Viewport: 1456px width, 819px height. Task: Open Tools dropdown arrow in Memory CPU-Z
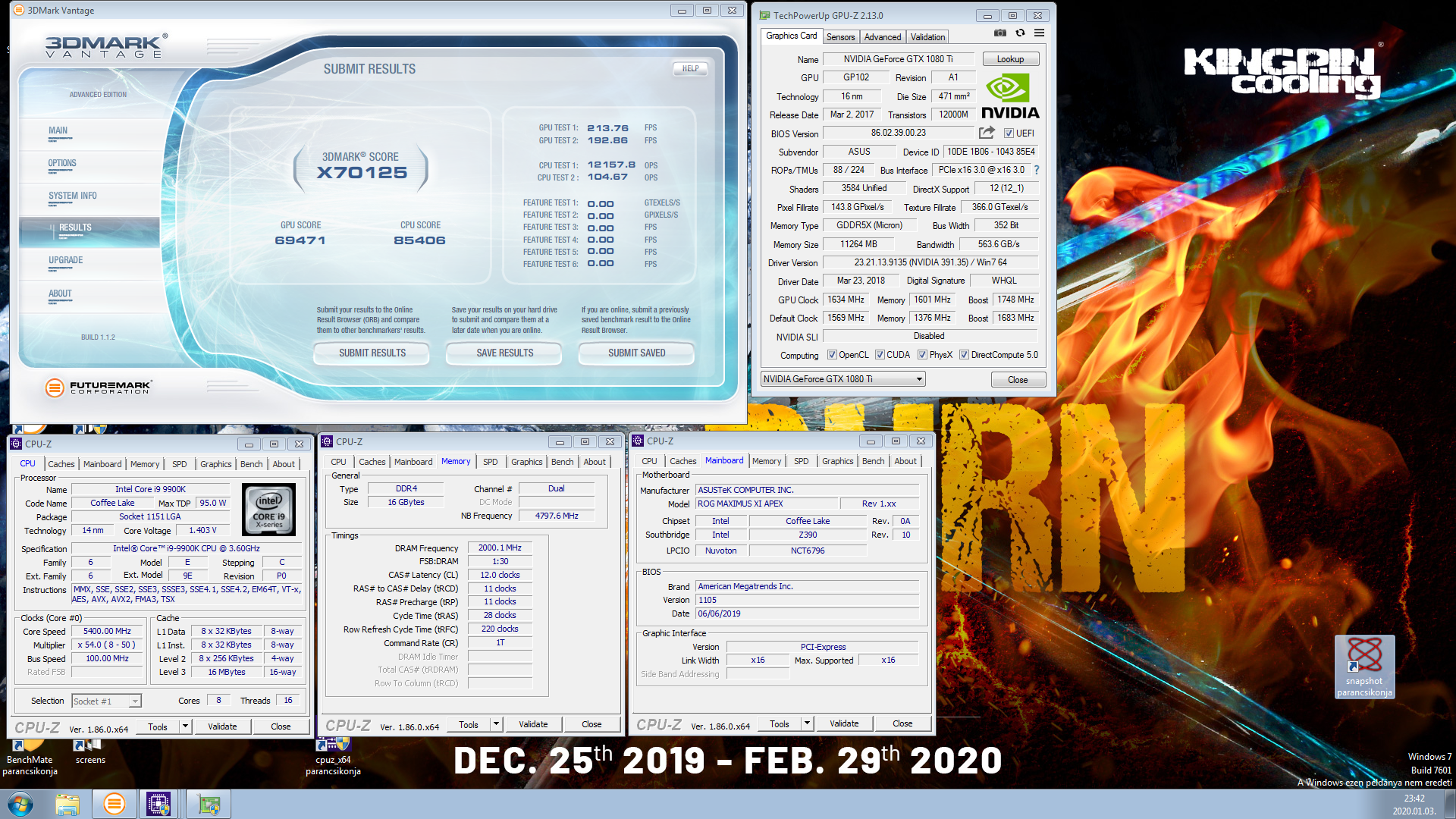tap(496, 724)
